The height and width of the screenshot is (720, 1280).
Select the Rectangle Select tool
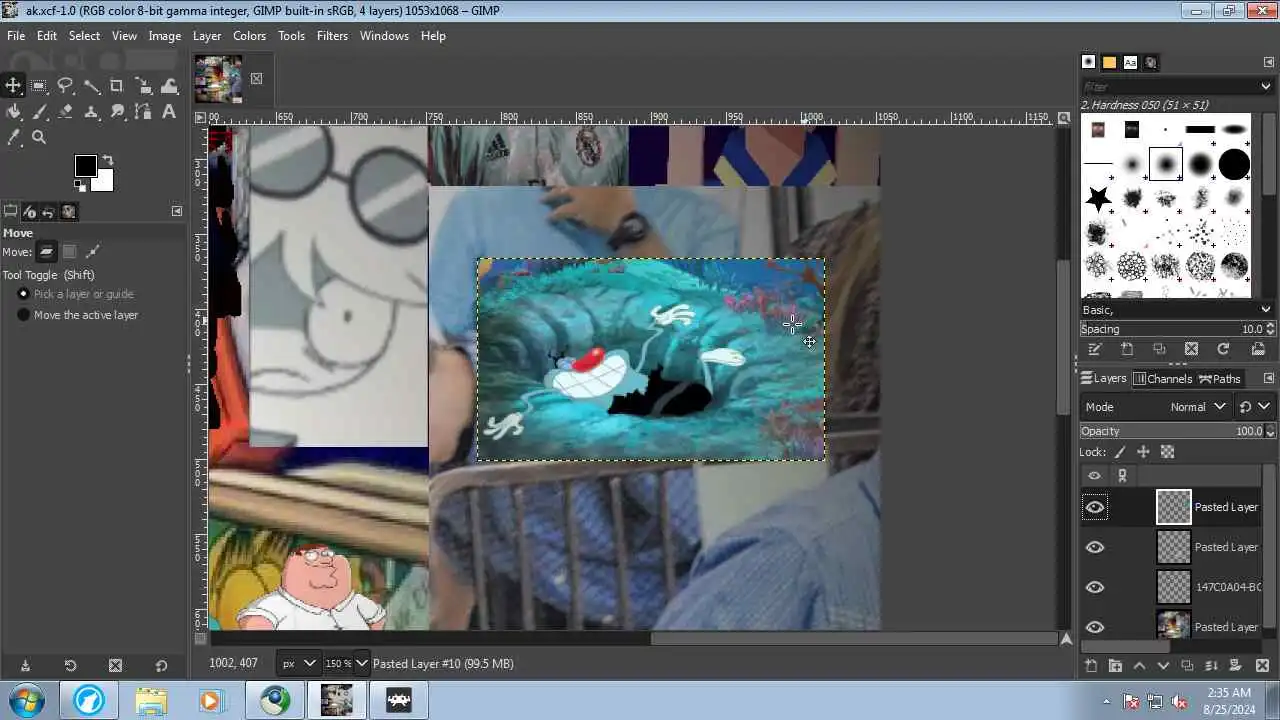(x=39, y=86)
